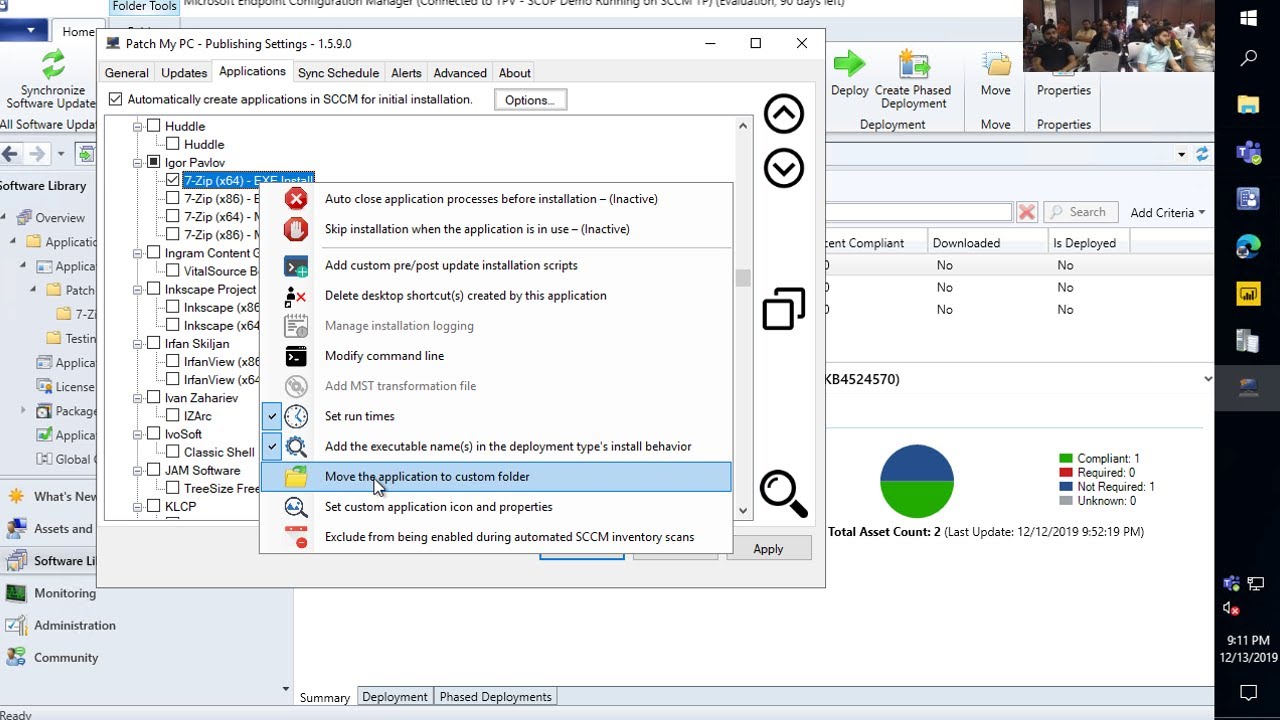Image resolution: width=1280 pixels, height=720 pixels.
Task: Click the red X clear search button
Action: [1026, 212]
